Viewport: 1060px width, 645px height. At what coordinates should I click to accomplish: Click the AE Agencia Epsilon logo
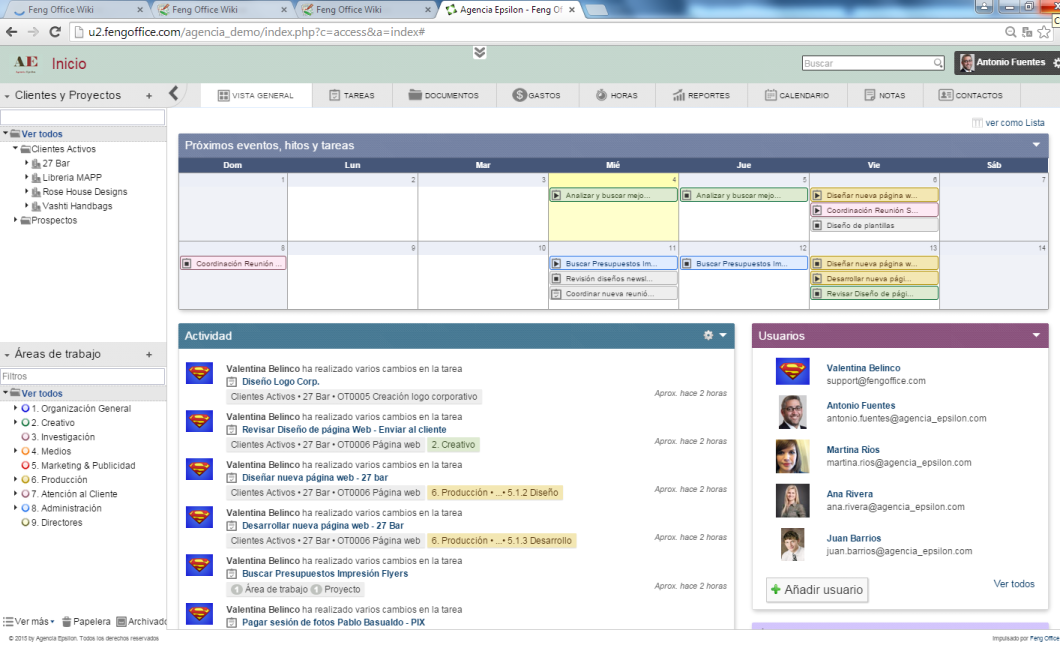tap(25, 63)
